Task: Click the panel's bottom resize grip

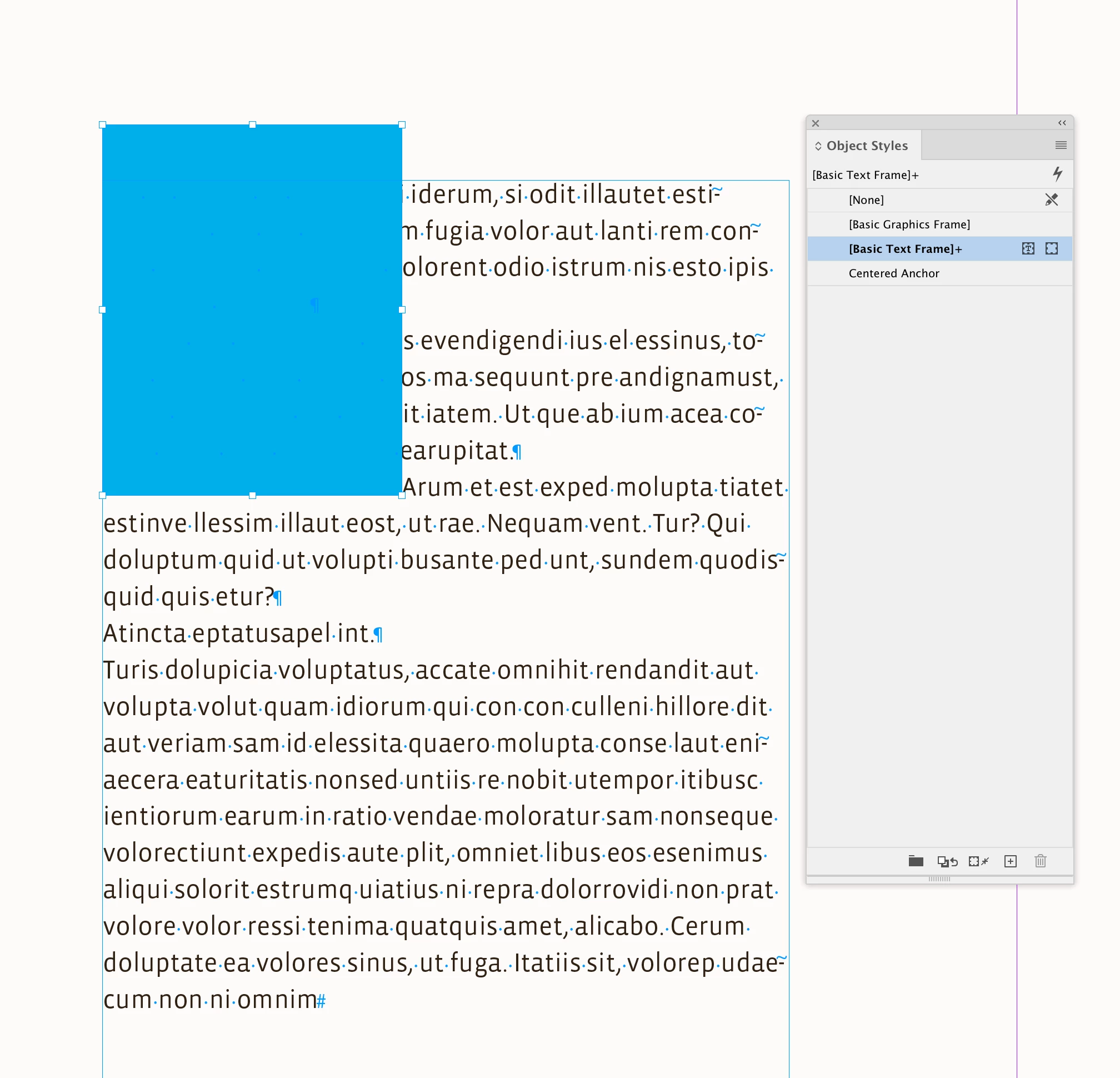Action: tap(939, 879)
